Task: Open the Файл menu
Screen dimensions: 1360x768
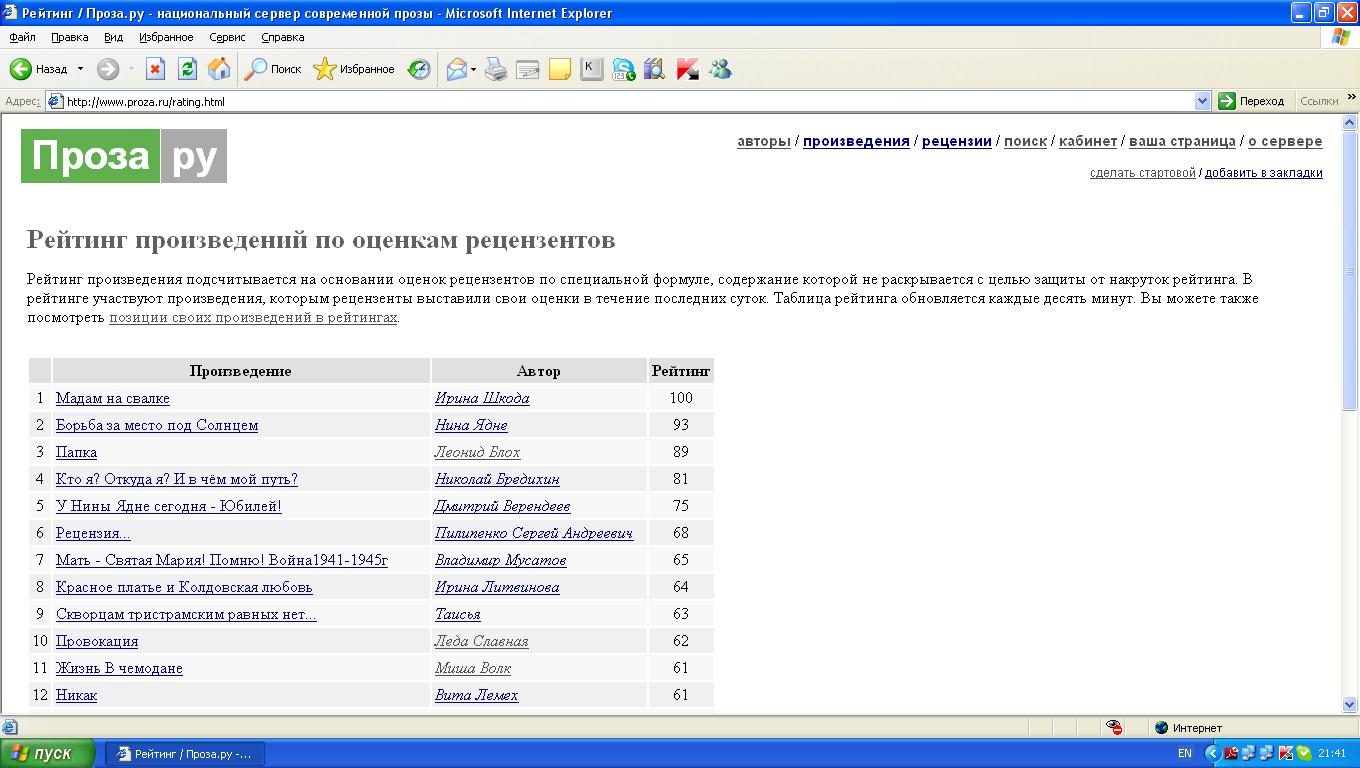Action: 22,37
